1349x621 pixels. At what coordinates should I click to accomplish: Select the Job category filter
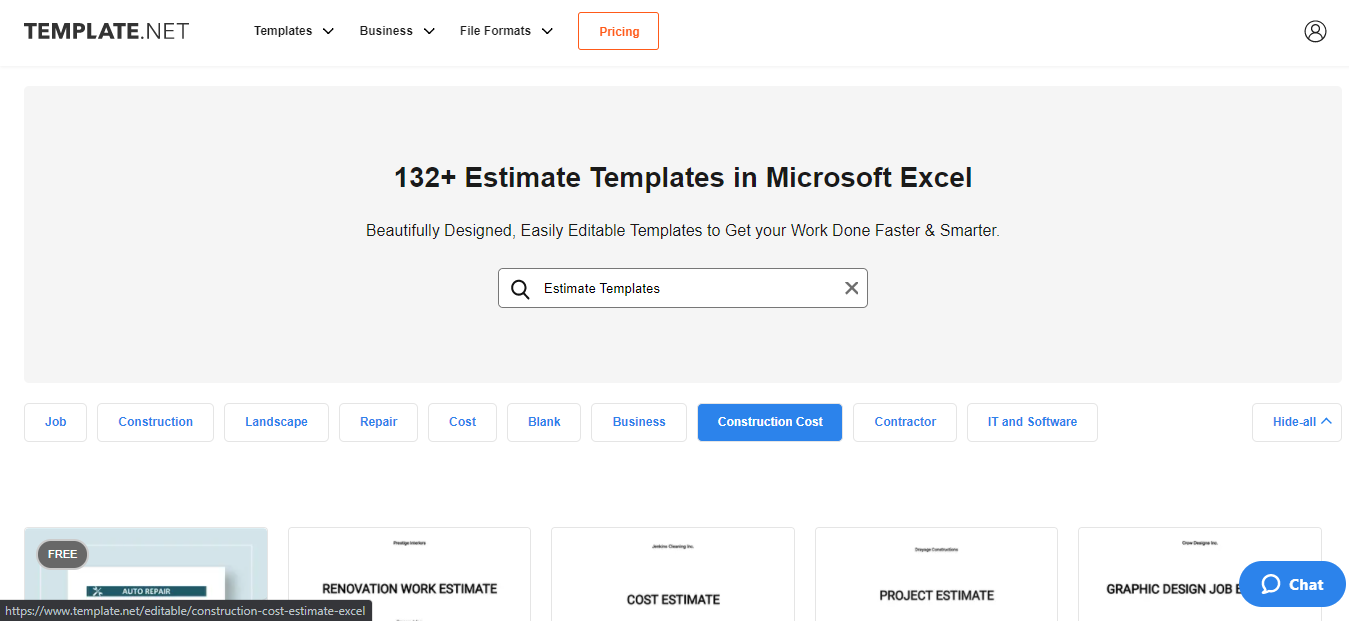pyautogui.click(x=56, y=422)
